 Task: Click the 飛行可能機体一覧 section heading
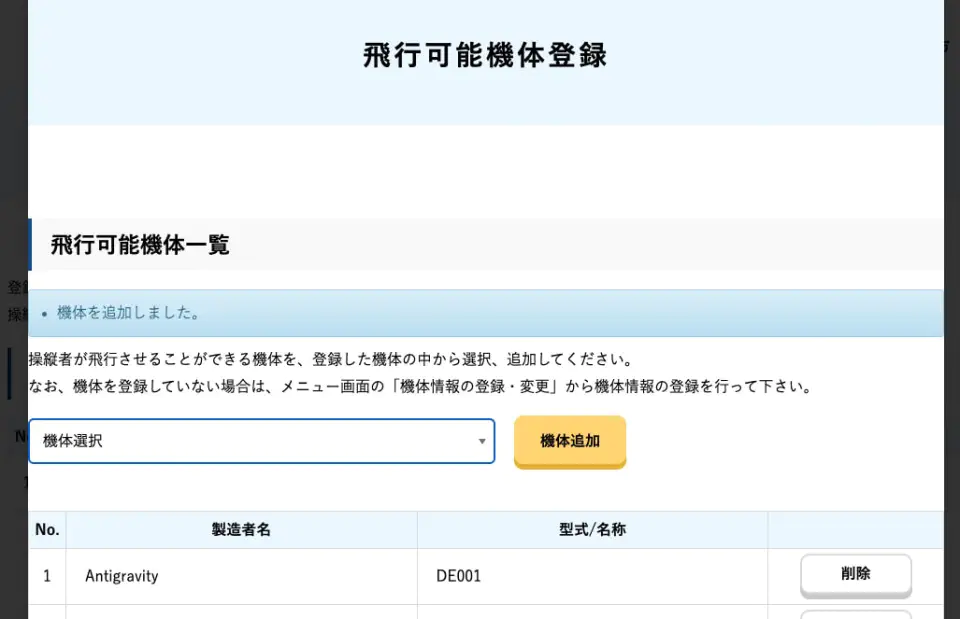coord(140,245)
